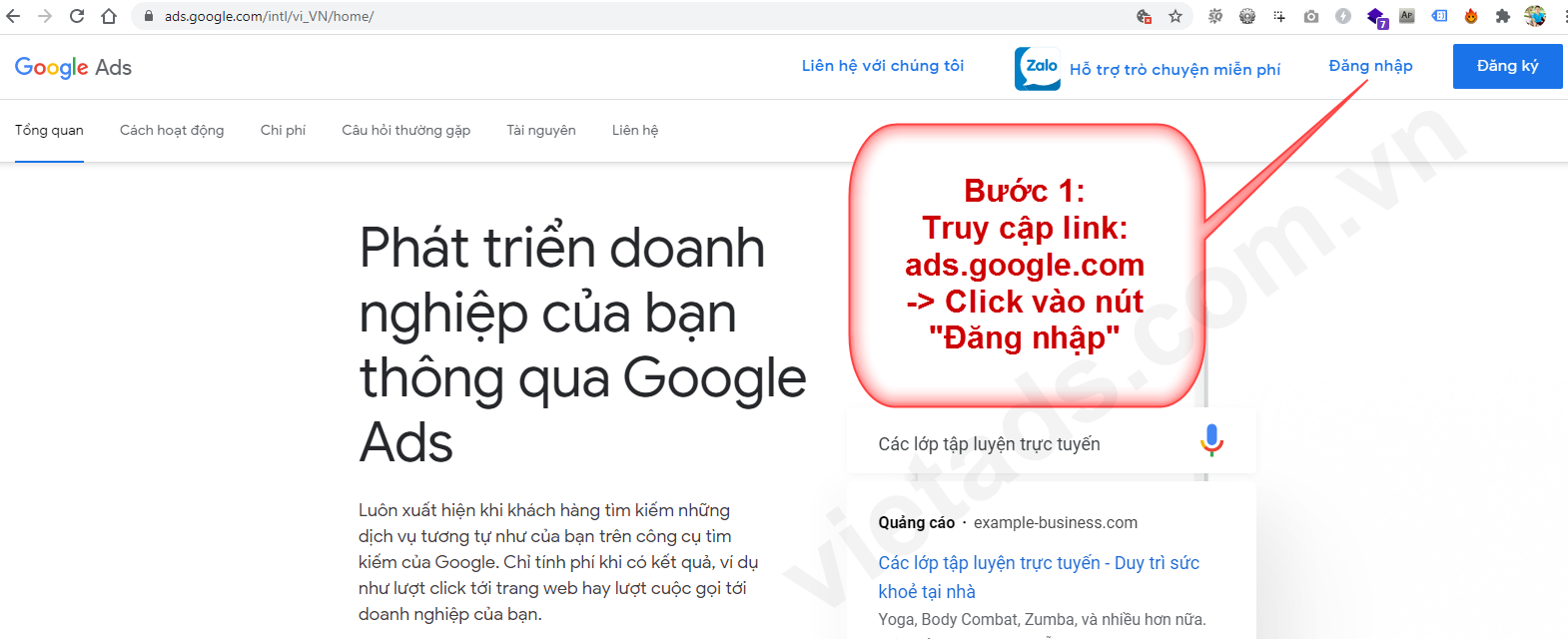Click the Zalo chat icon
The width and height of the screenshot is (1568, 639).
[1038, 69]
